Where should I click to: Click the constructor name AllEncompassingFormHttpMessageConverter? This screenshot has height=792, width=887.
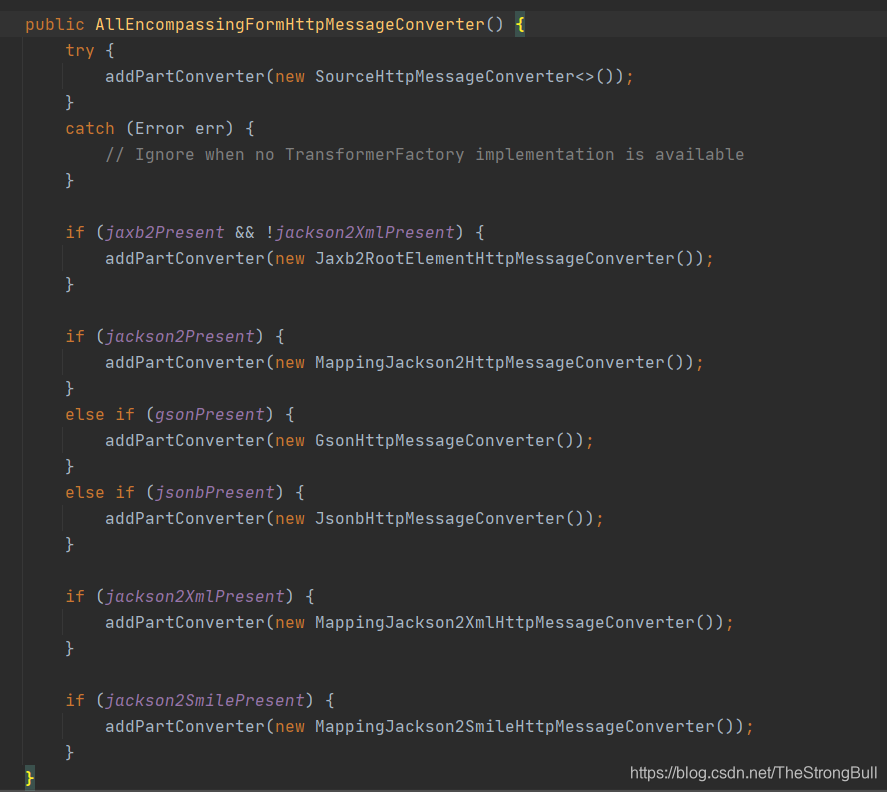[290, 24]
